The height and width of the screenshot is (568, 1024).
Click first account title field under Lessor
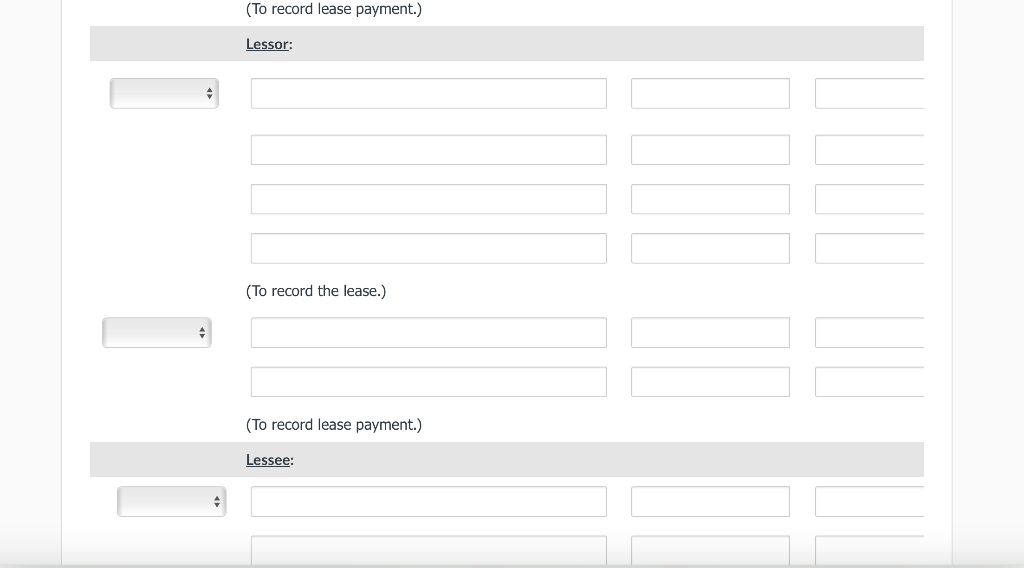tap(428, 94)
